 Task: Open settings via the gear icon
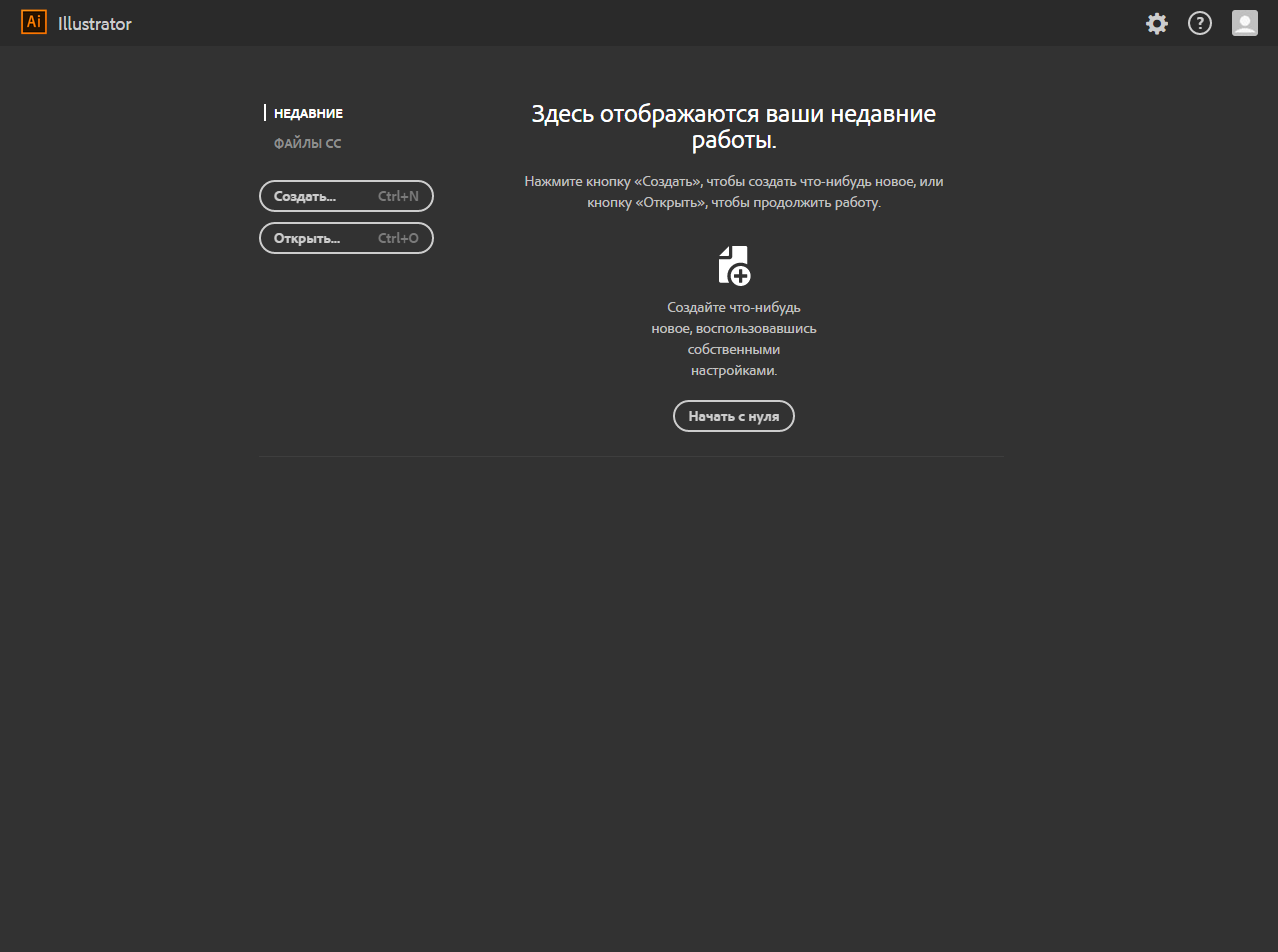coord(1157,24)
